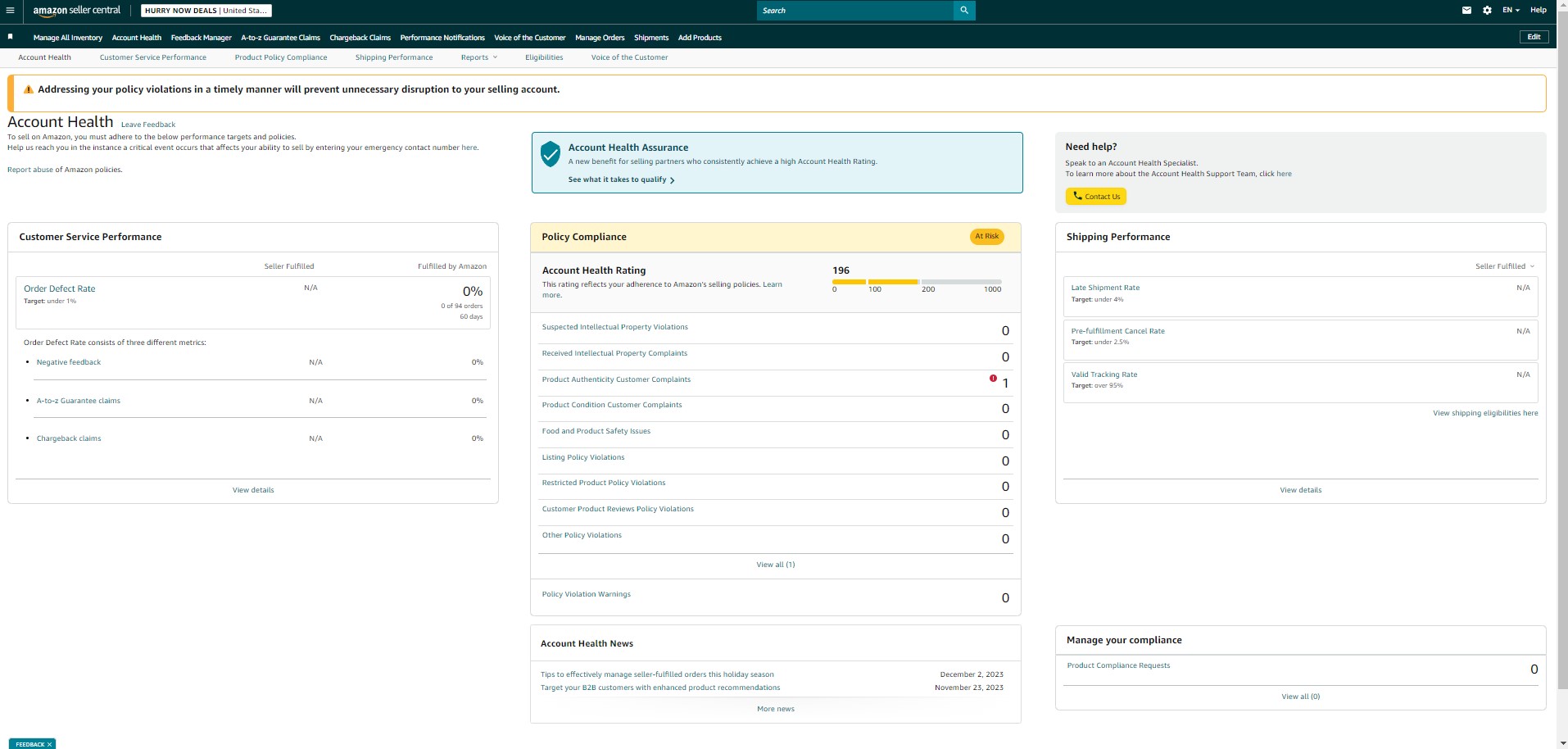The height and width of the screenshot is (749, 1568).
Task: Click the Edit favorites button
Action: click(x=1534, y=37)
